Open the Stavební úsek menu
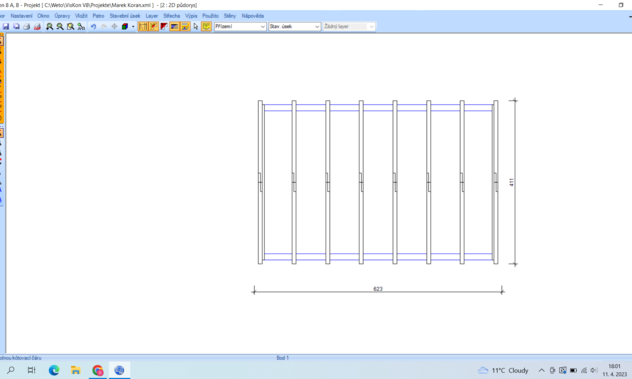The height and width of the screenshot is (379, 632). tap(125, 16)
